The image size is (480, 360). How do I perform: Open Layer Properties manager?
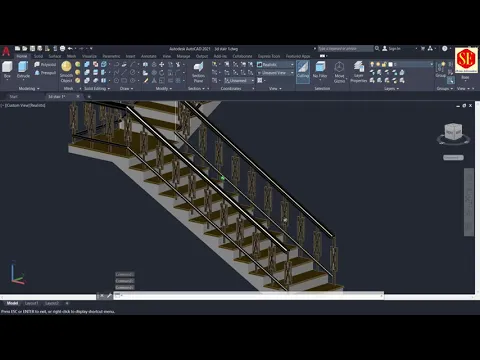359,72
